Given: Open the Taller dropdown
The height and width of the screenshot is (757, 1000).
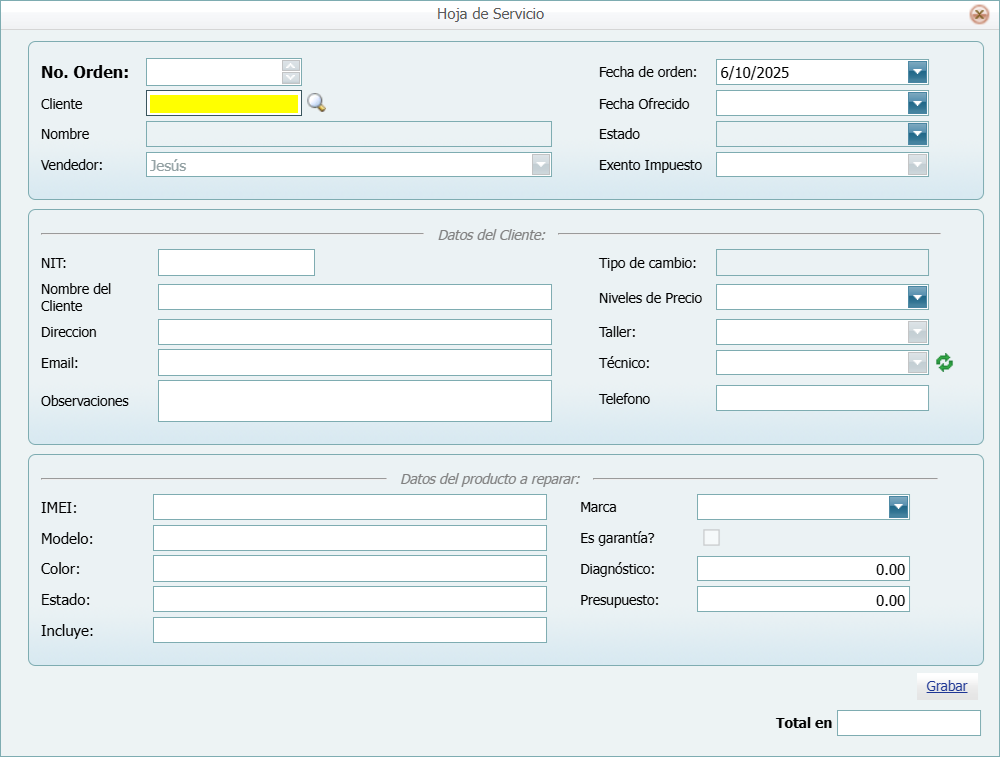Looking at the screenshot, I should coord(917,331).
